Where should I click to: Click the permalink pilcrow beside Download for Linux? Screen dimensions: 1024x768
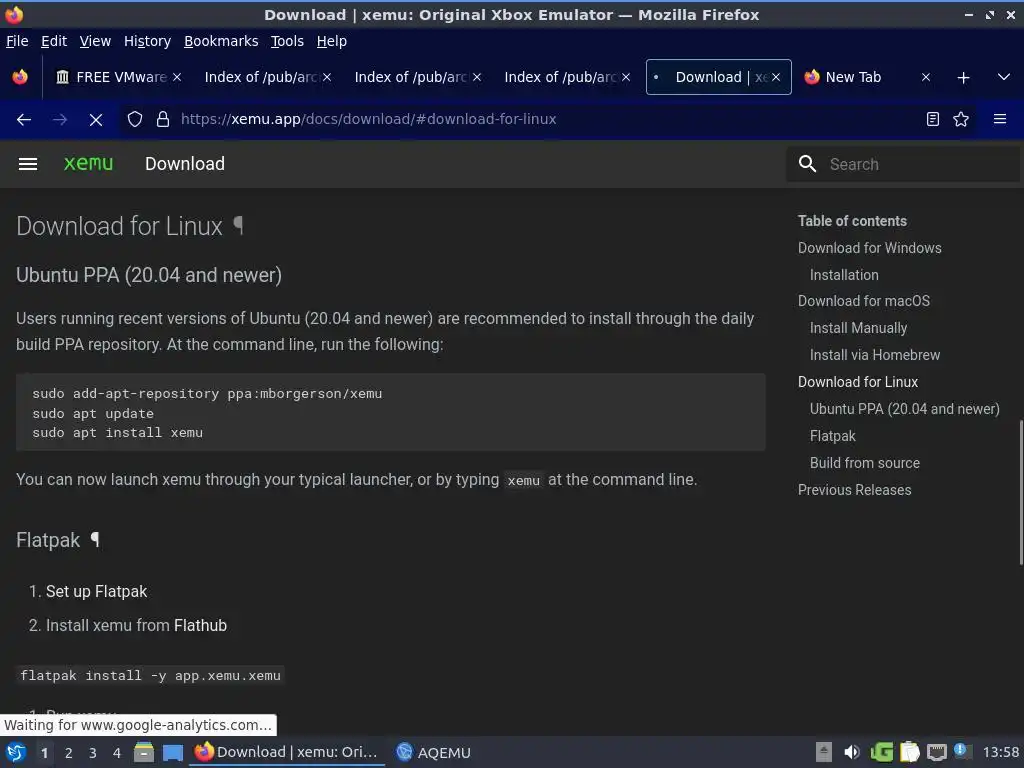point(238,226)
